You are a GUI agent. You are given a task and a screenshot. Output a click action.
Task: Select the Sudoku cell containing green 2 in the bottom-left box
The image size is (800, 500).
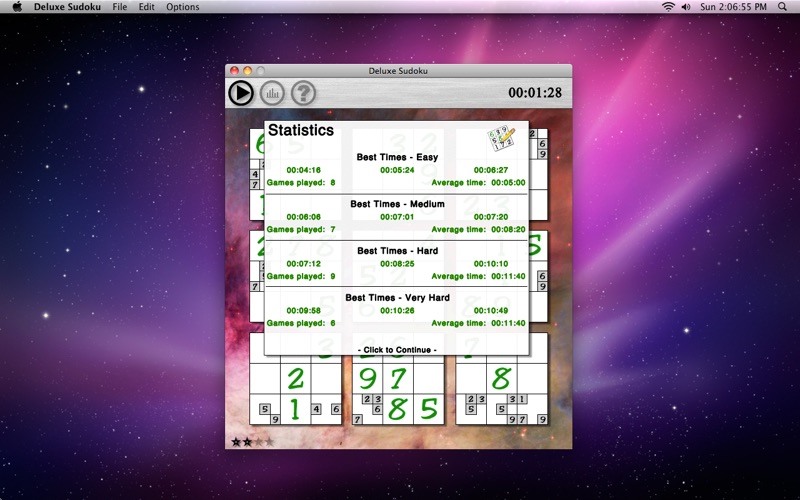[295, 379]
